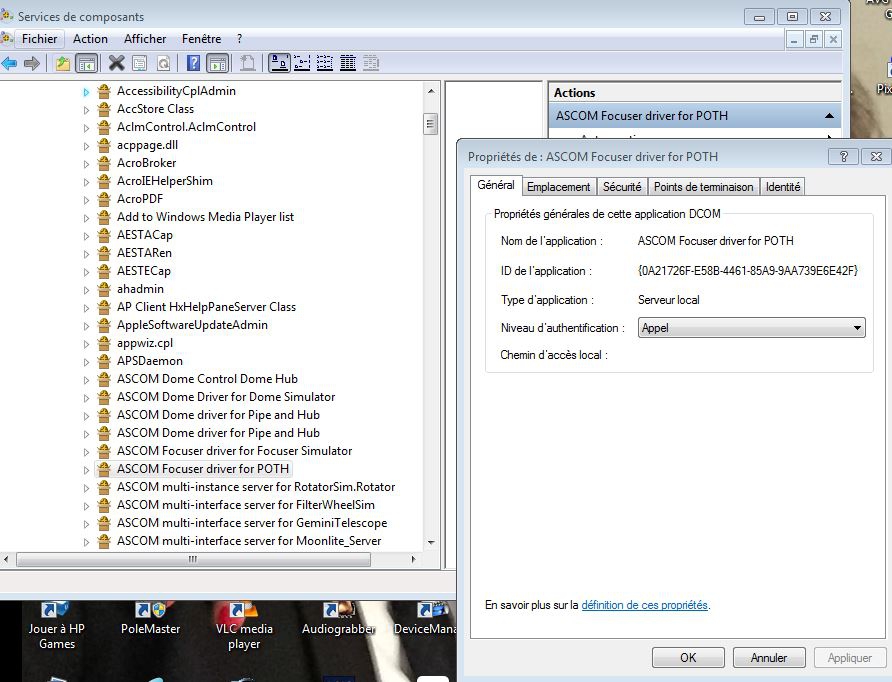
Task: Expand the AccStore Class tree node
Action: pos(86,110)
